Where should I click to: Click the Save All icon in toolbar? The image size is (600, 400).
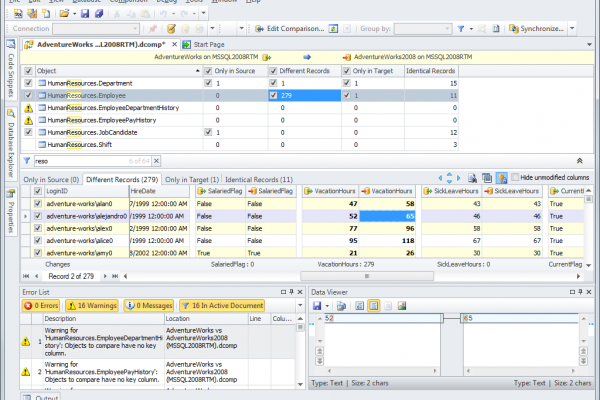point(99,14)
